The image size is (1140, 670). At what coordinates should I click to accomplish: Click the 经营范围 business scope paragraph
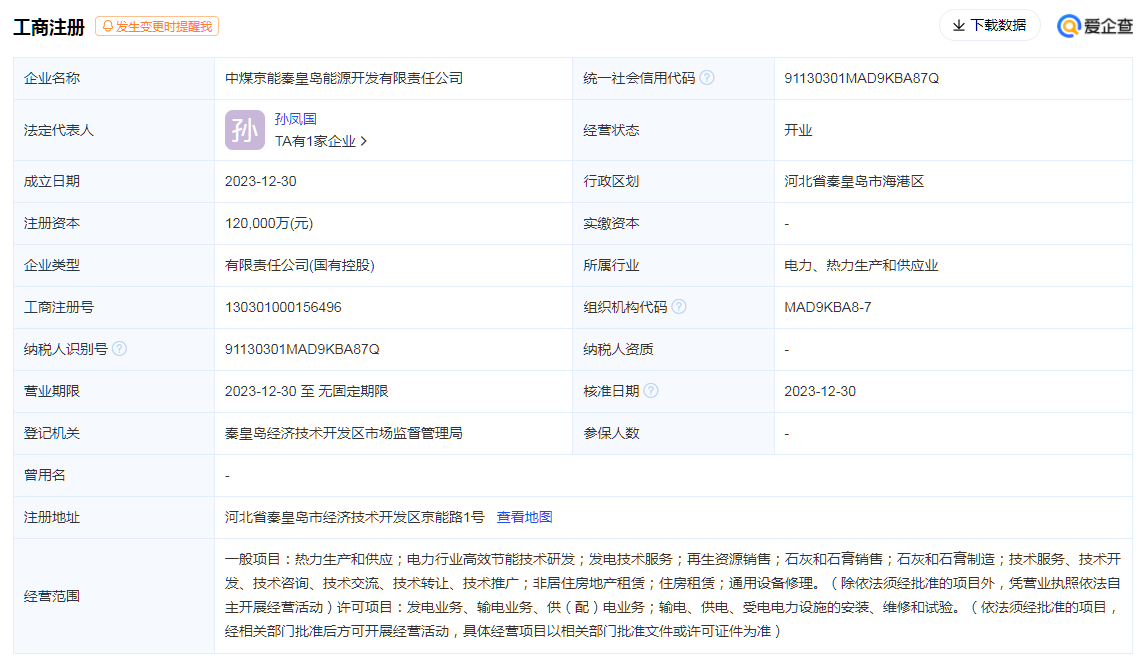click(673, 595)
